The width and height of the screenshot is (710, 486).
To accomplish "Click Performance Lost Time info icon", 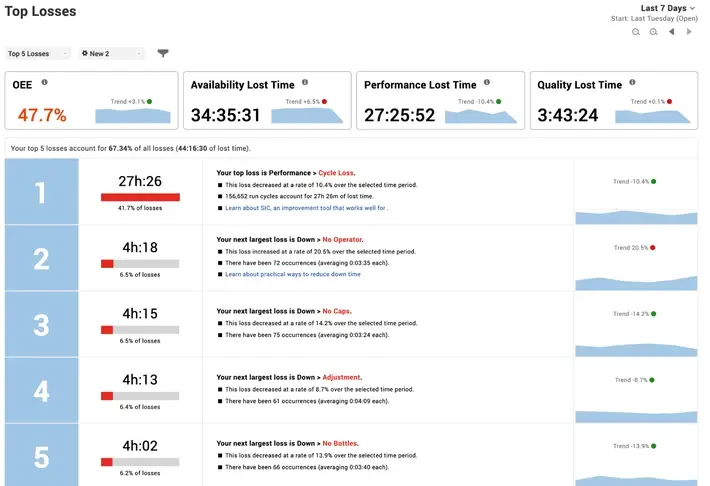I will (x=487, y=82).
